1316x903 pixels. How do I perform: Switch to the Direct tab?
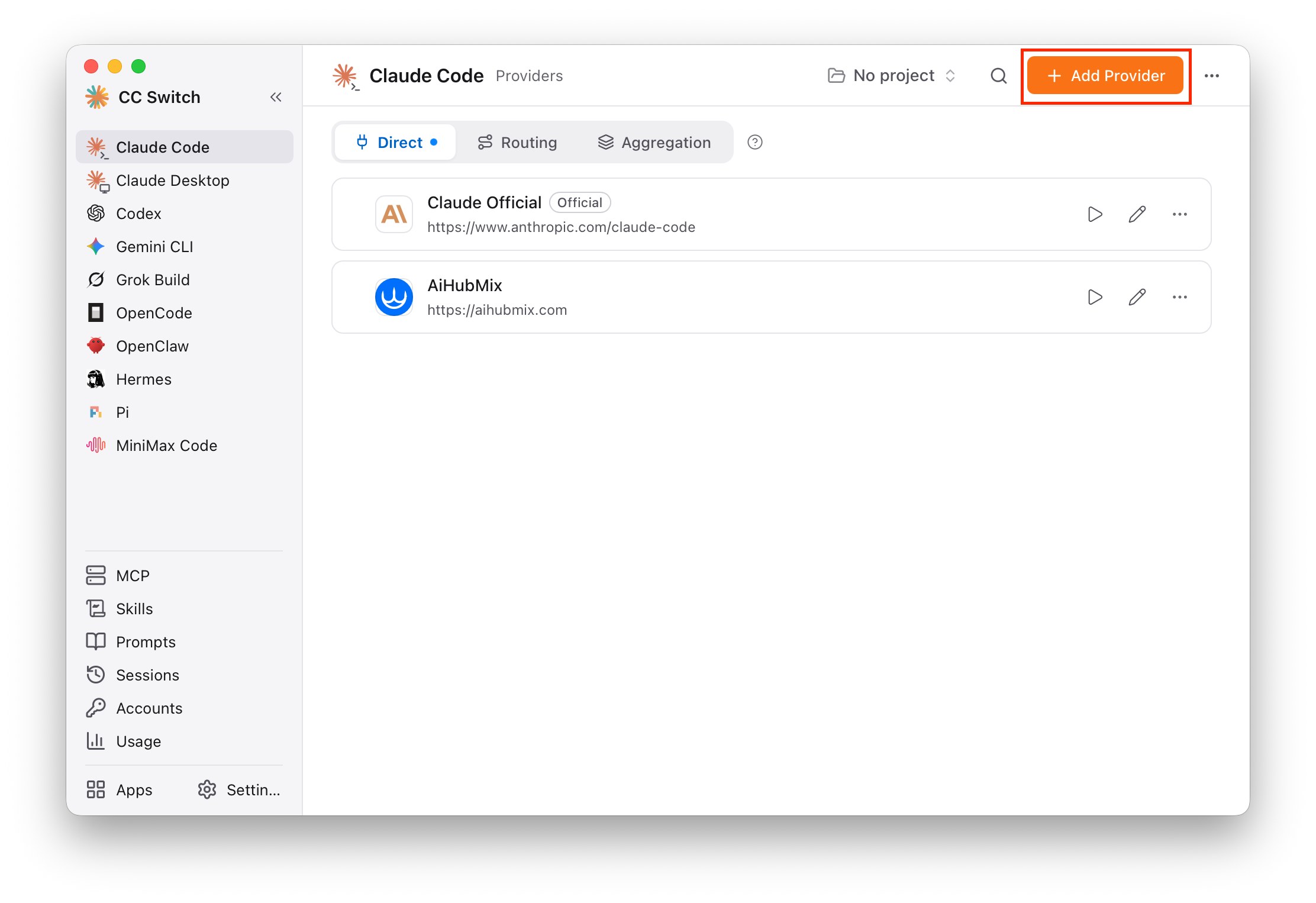pos(396,143)
